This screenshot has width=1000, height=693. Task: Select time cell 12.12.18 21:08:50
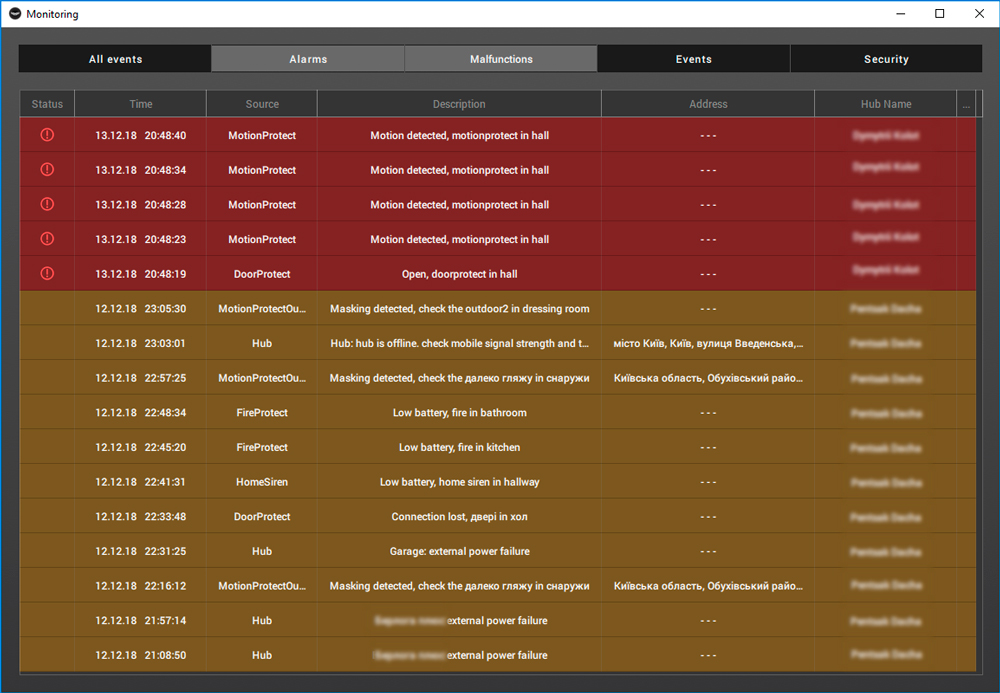point(140,655)
